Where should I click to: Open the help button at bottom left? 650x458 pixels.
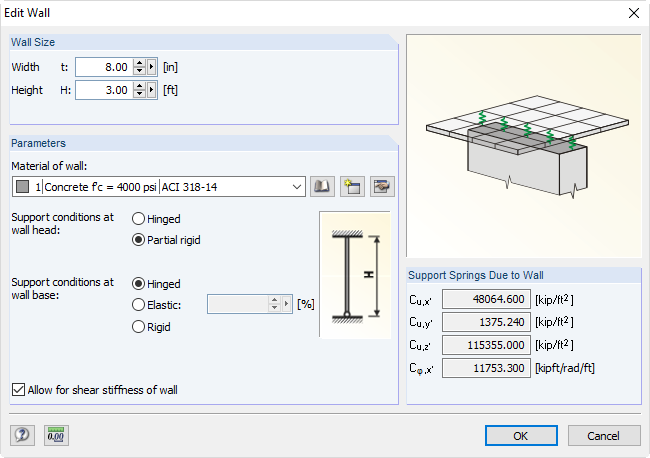[x=22, y=435]
